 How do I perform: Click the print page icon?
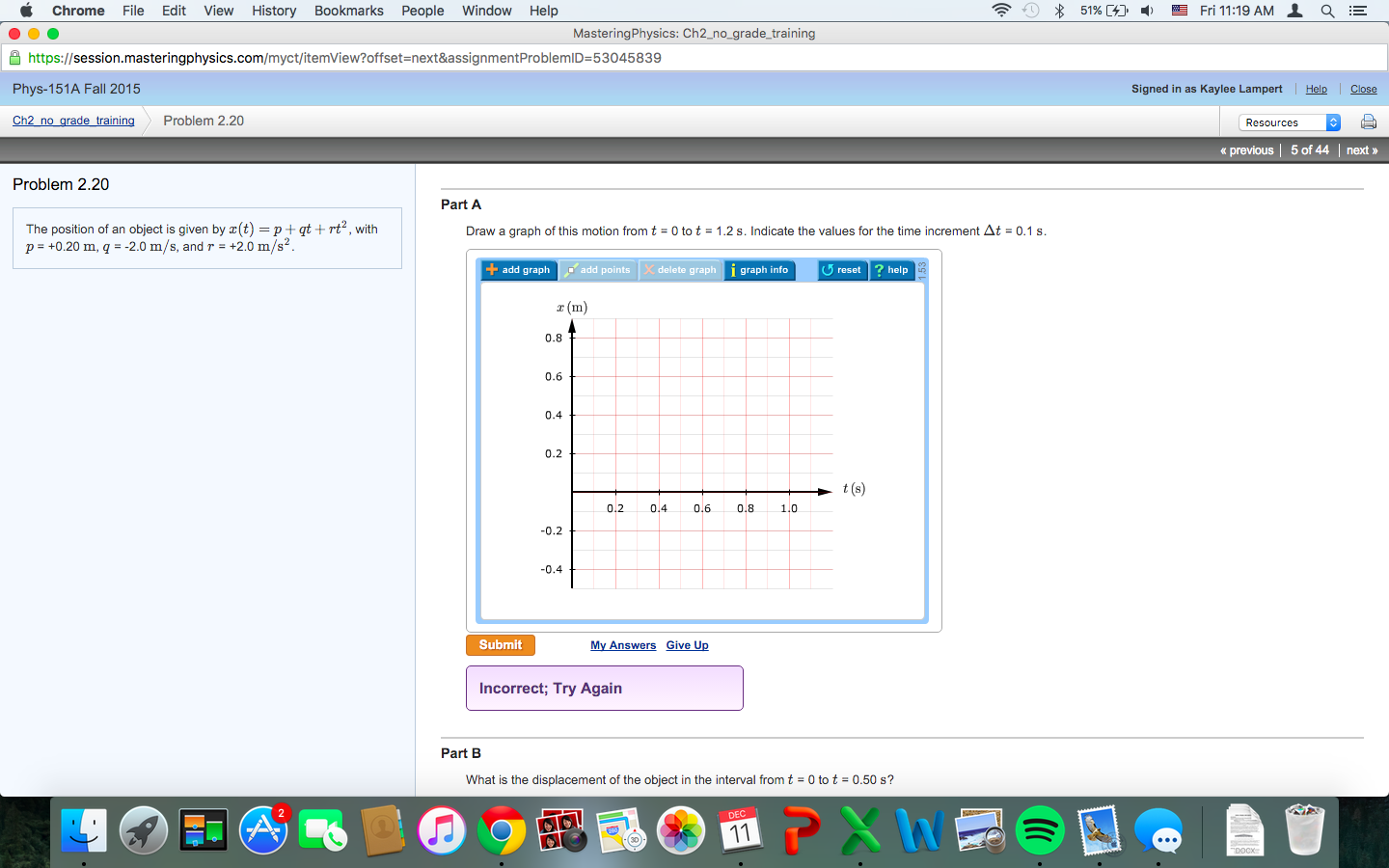point(1368,122)
